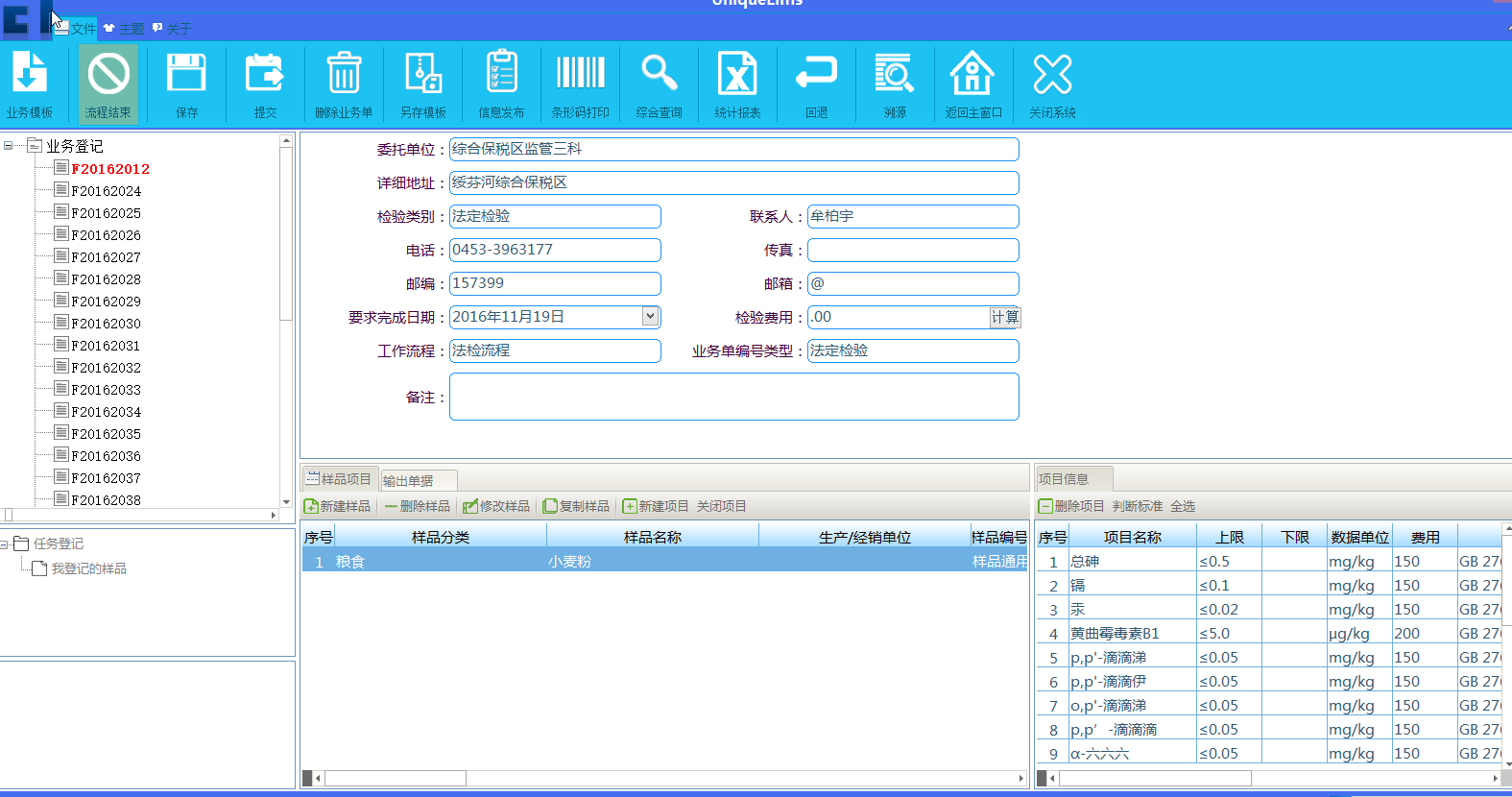This screenshot has height=797, width=1512.
Task: Click the 检验类别 input field
Action: (555, 216)
